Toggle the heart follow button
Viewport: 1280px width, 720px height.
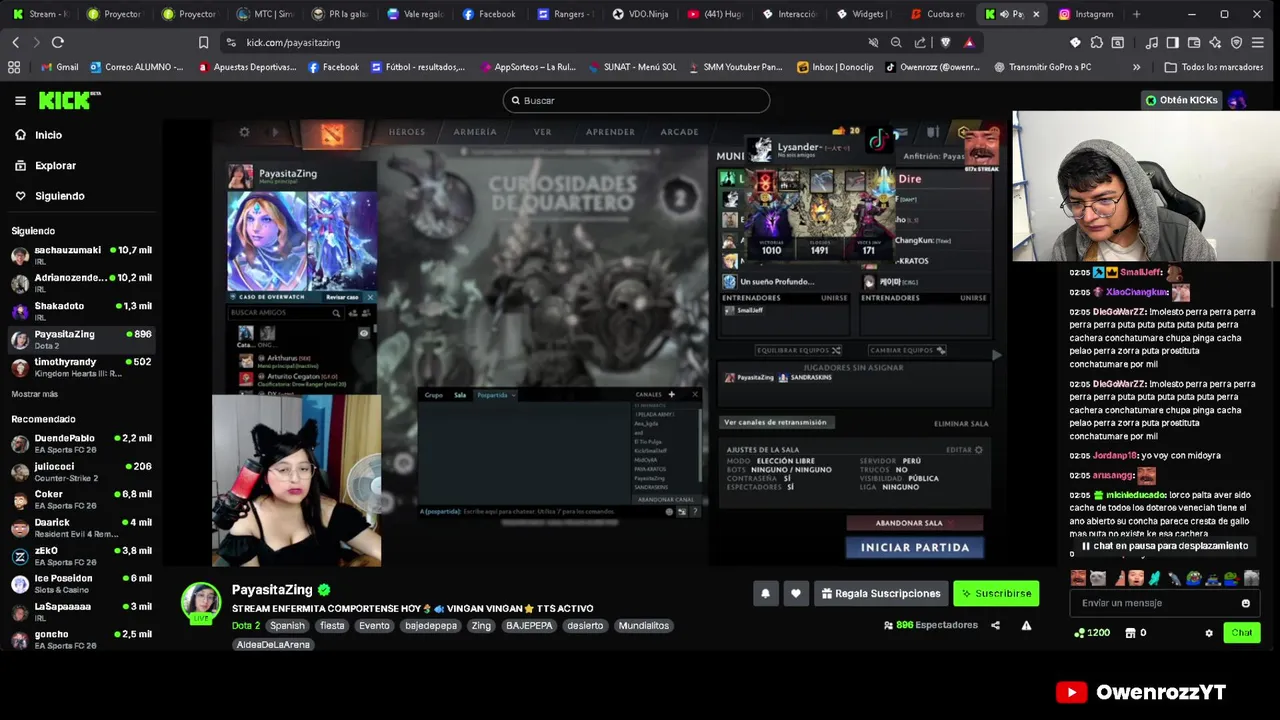point(796,593)
